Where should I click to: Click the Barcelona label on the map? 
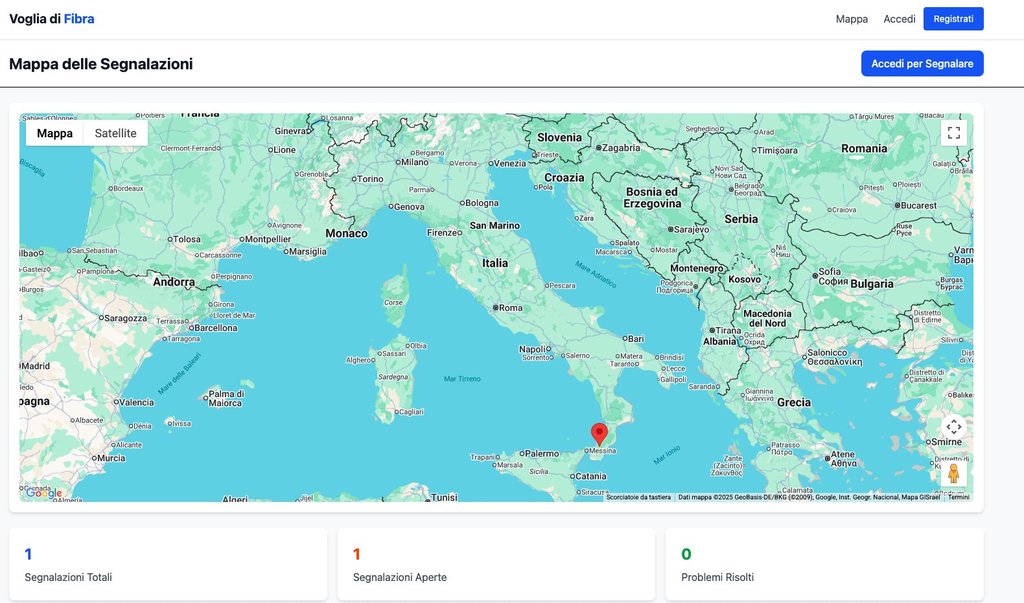pyautogui.click(x=215, y=327)
